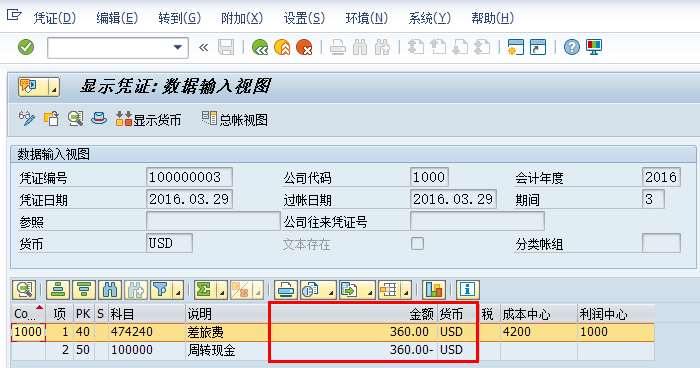Click the 总帐视图 button

click(x=235, y=120)
